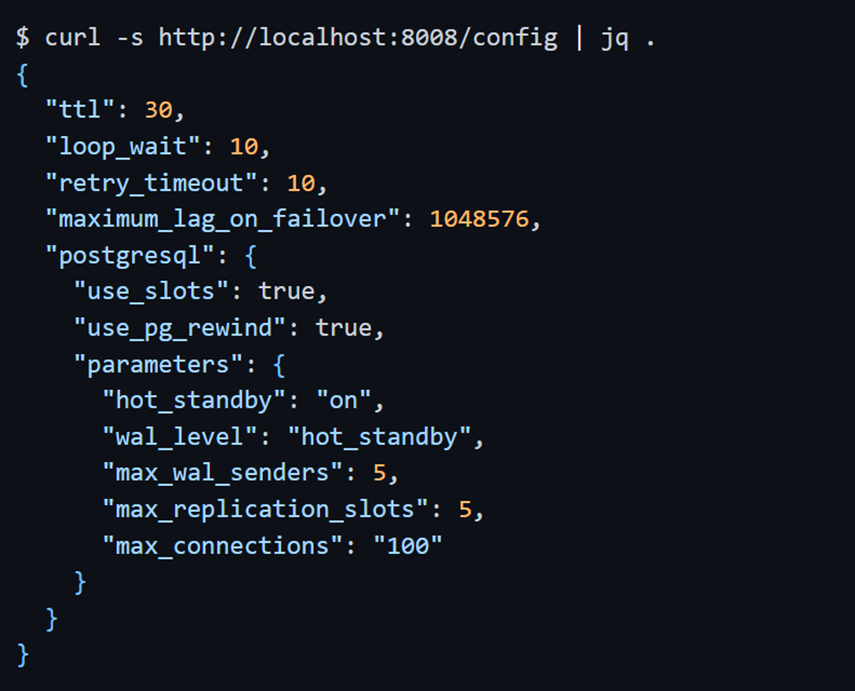The image size is (855, 691).
Task: Click the hot_standby value "on"
Action: pyautogui.click(x=344, y=400)
